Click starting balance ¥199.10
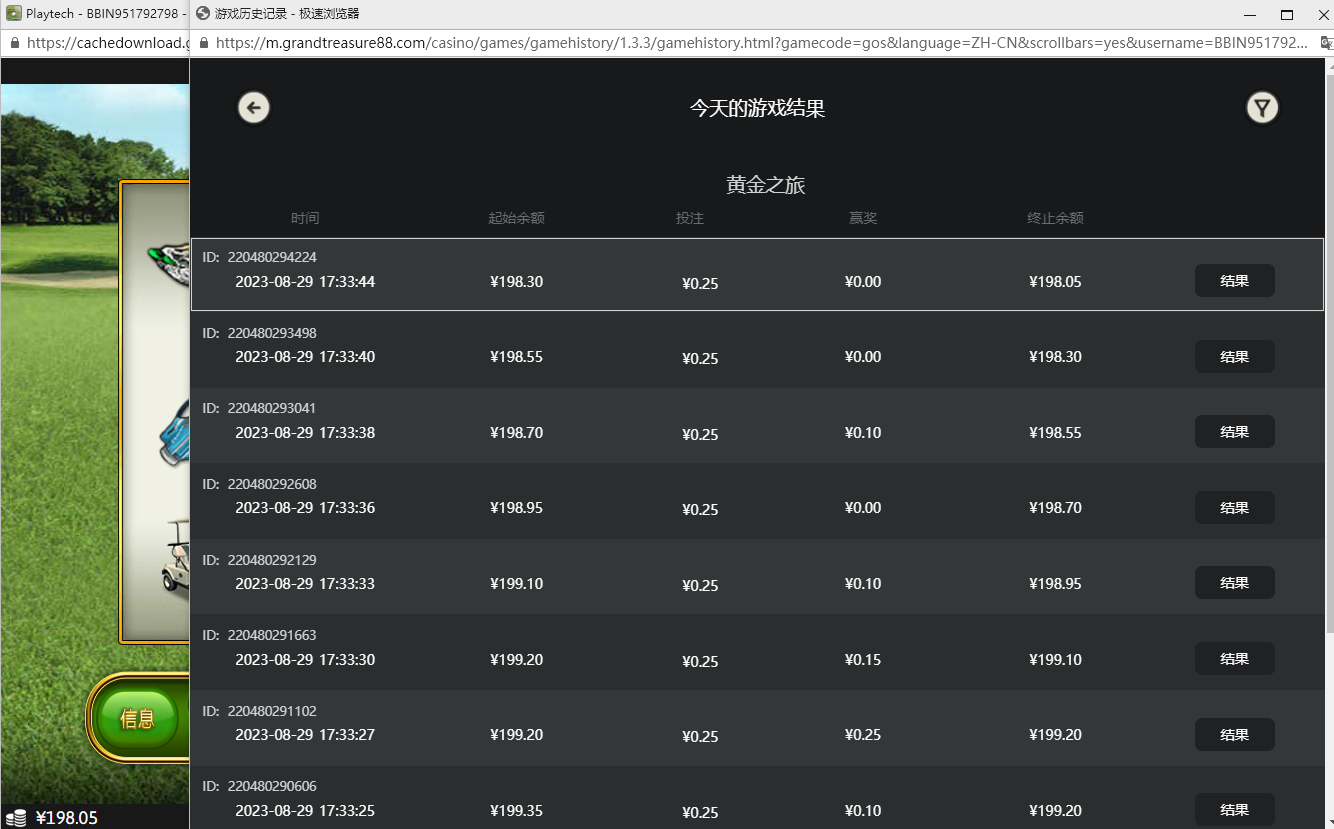 (516, 584)
